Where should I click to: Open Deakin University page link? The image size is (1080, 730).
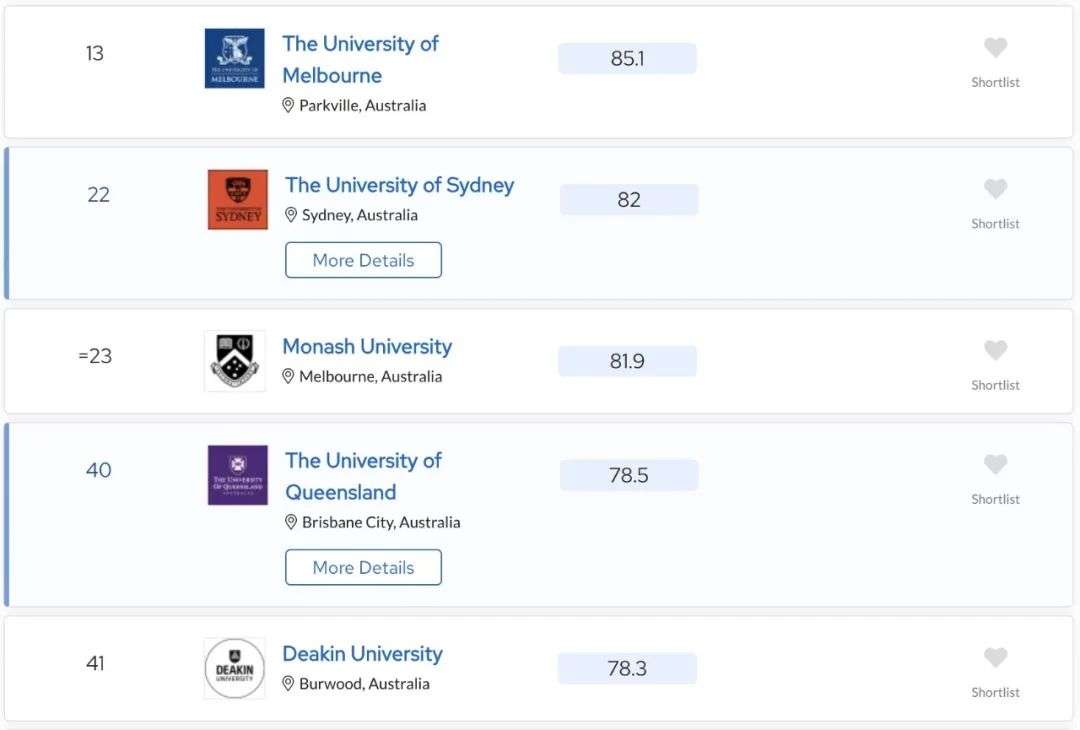point(362,654)
